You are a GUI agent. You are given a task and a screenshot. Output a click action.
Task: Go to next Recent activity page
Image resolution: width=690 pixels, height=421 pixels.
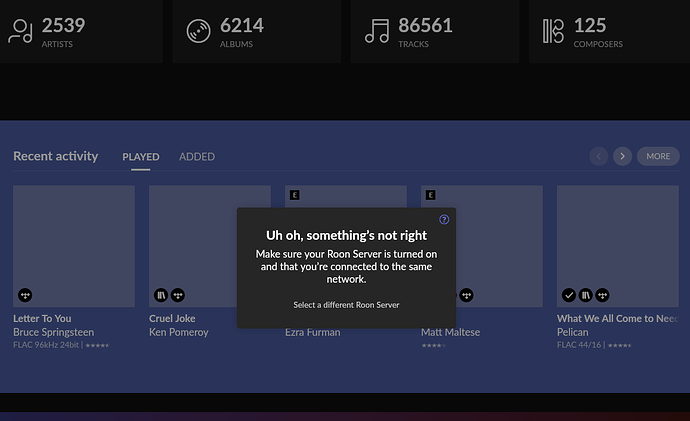click(622, 156)
